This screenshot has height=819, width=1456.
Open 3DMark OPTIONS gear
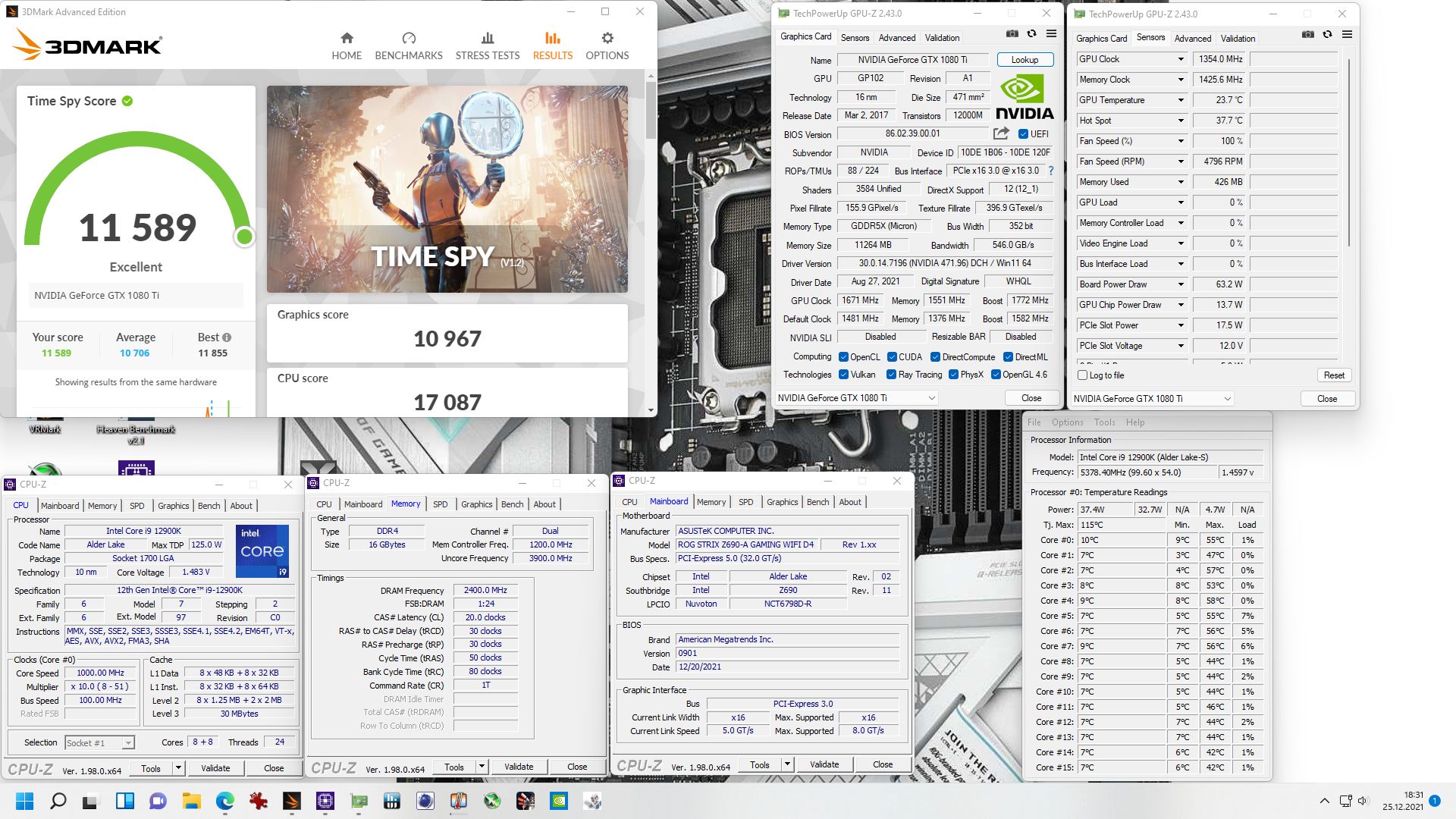click(607, 45)
